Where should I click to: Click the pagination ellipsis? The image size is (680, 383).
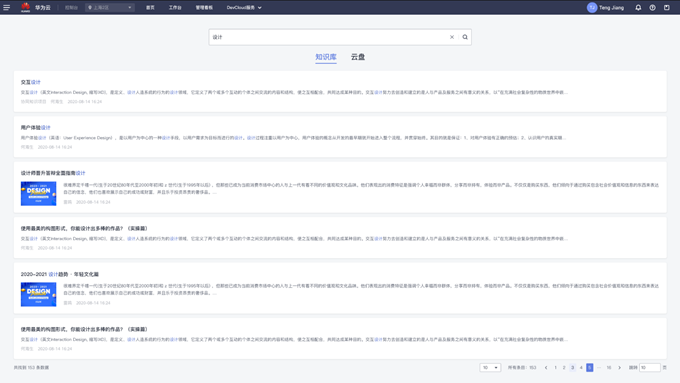point(599,367)
